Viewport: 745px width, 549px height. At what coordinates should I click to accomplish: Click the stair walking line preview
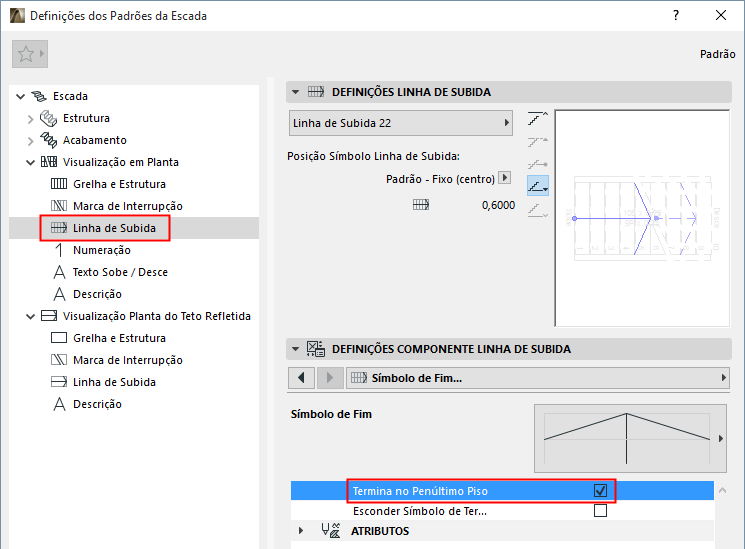(x=642, y=218)
